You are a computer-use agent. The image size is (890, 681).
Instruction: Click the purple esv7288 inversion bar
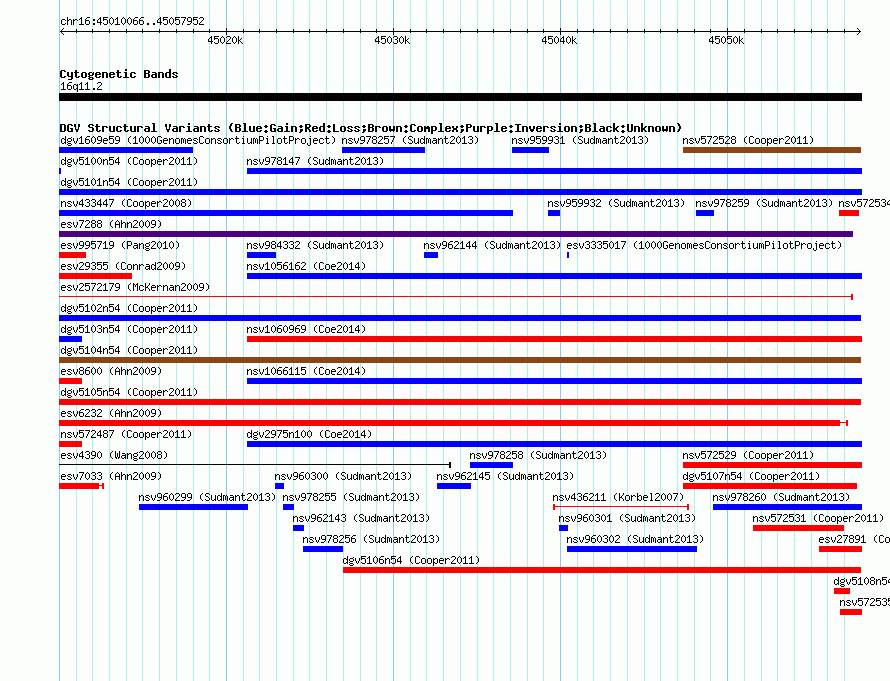click(x=456, y=234)
